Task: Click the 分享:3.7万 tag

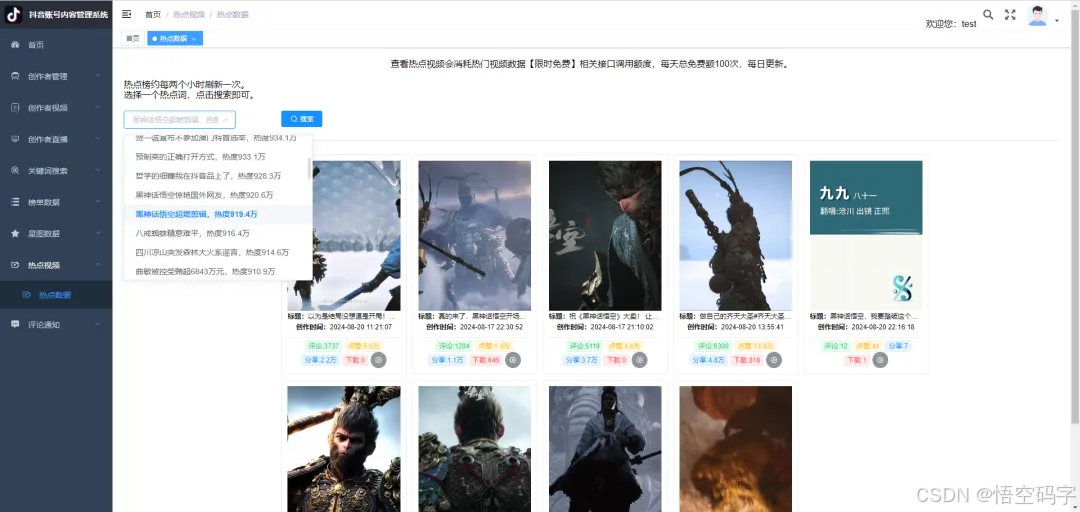Action: (x=581, y=360)
